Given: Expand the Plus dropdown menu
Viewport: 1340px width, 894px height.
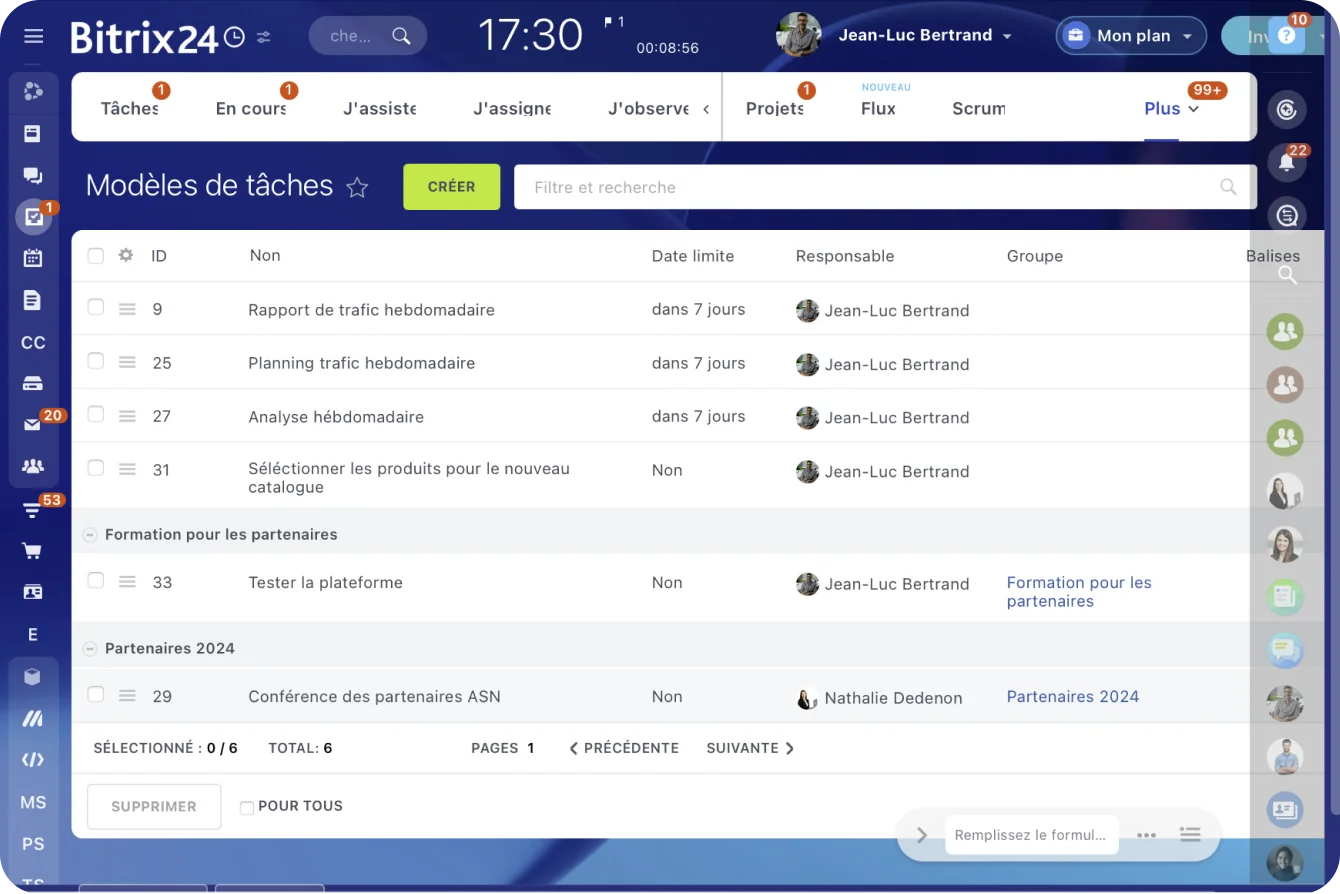Looking at the screenshot, I should coord(1171,109).
